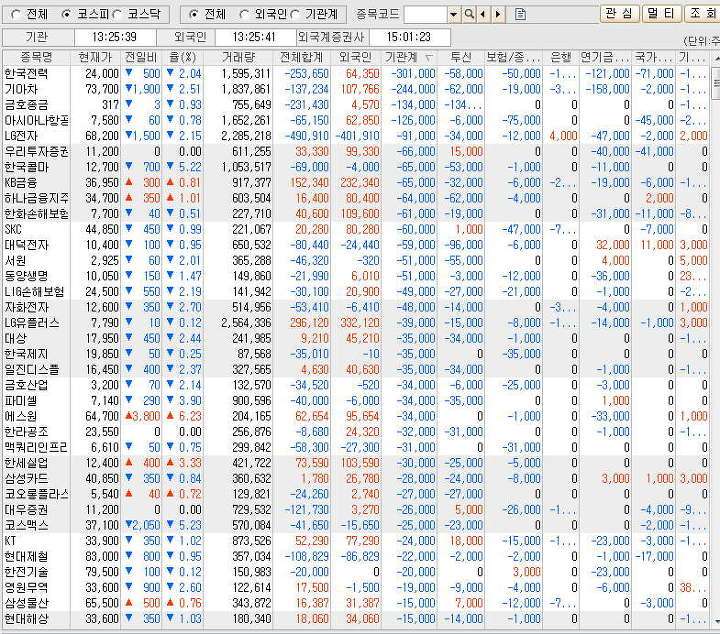Click the 외국인 column header
Image resolution: width=720 pixels, height=634 pixels.
(x=355, y=57)
